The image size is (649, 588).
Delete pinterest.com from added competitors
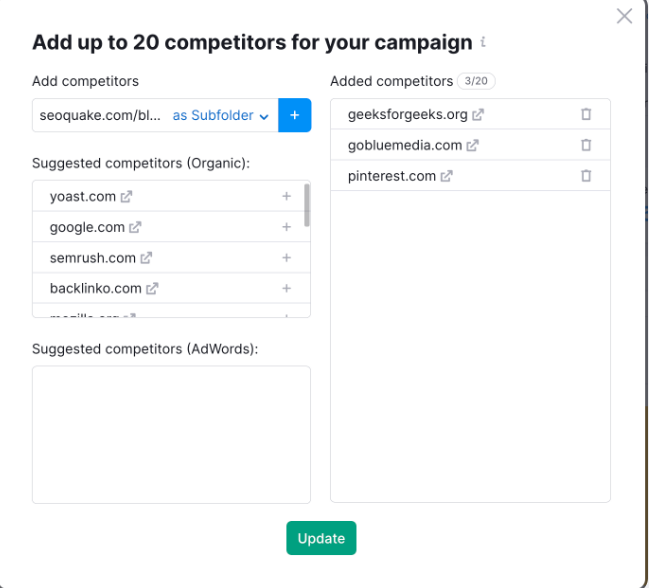tap(586, 176)
